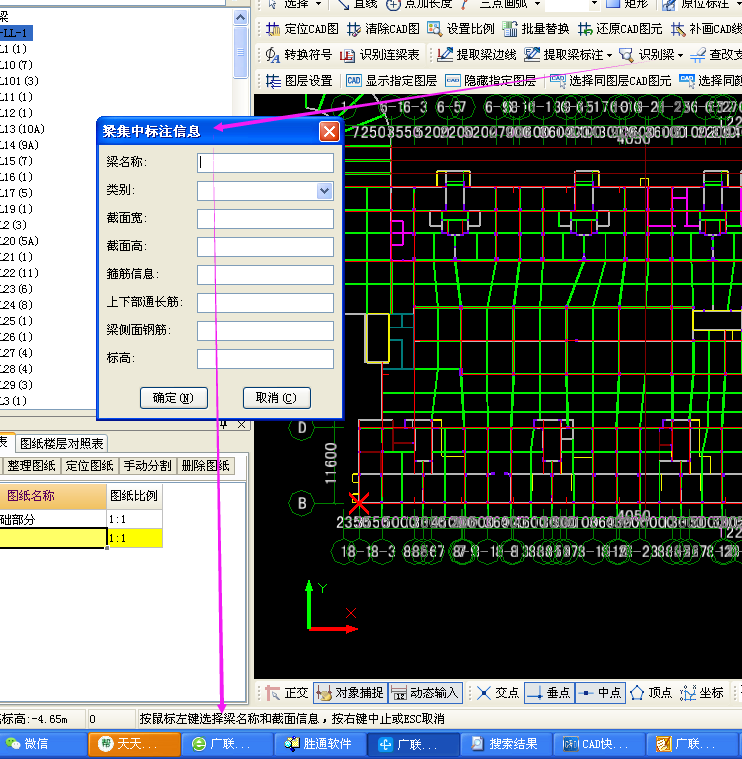Click 隐藏指定图层 icon
742x759 pixels.
click(453, 81)
